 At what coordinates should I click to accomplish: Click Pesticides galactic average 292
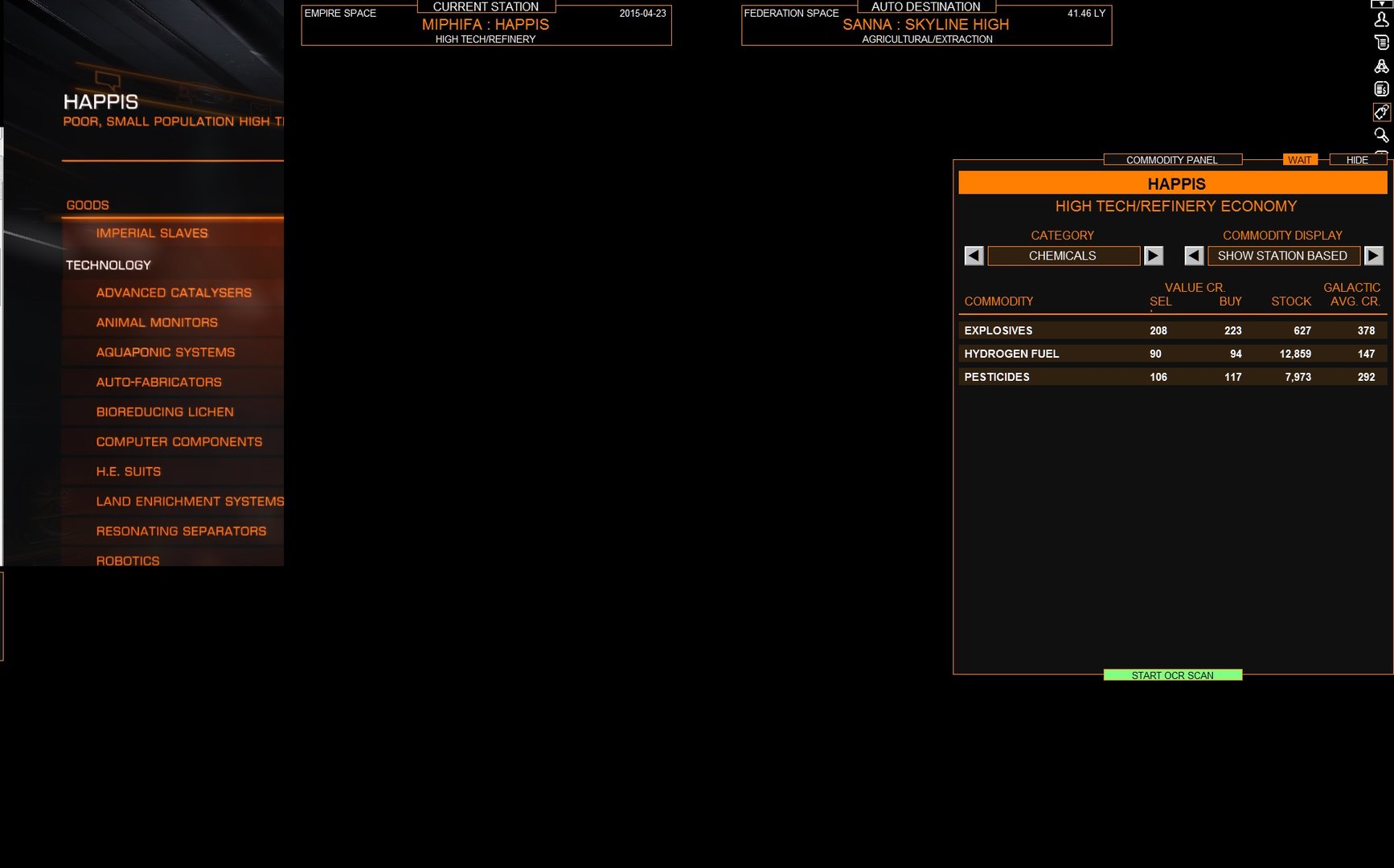click(x=1366, y=377)
